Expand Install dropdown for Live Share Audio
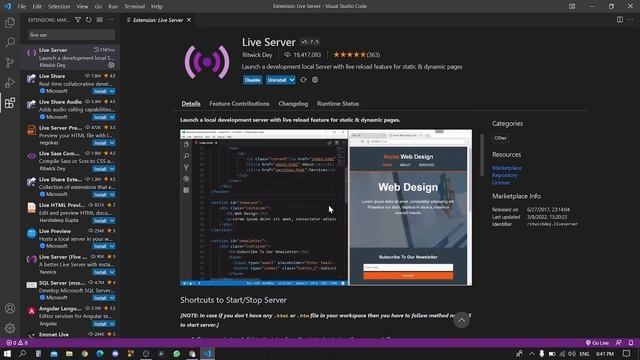This screenshot has width=640, height=360. point(112,117)
